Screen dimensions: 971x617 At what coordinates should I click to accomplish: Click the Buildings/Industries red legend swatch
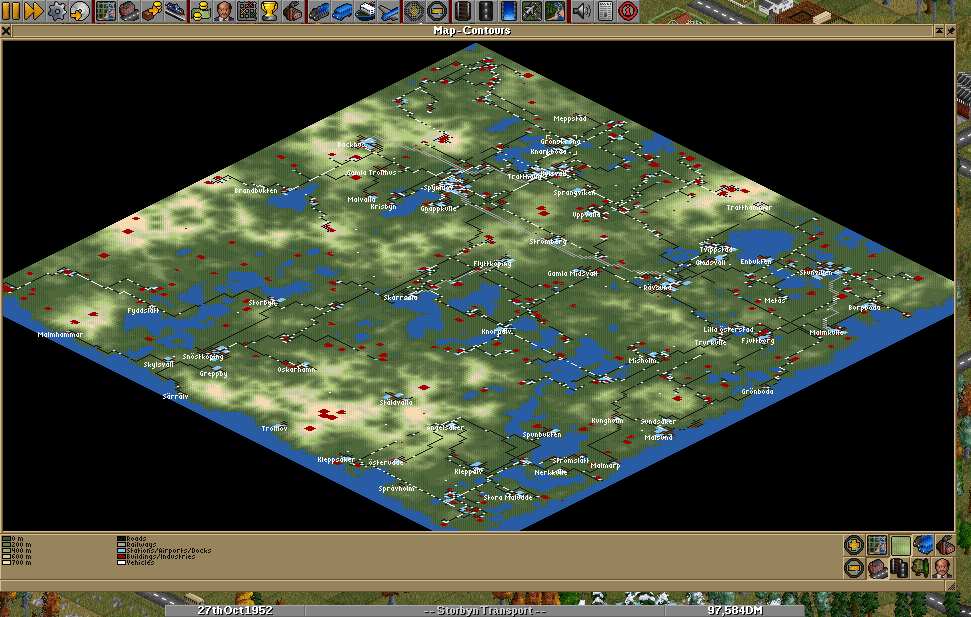coord(121,556)
